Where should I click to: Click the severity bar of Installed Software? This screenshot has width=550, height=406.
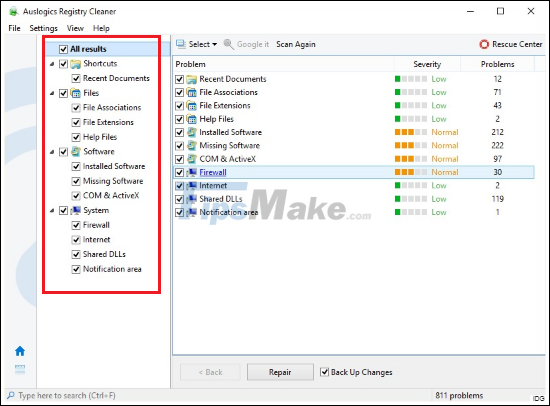[411, 132]
